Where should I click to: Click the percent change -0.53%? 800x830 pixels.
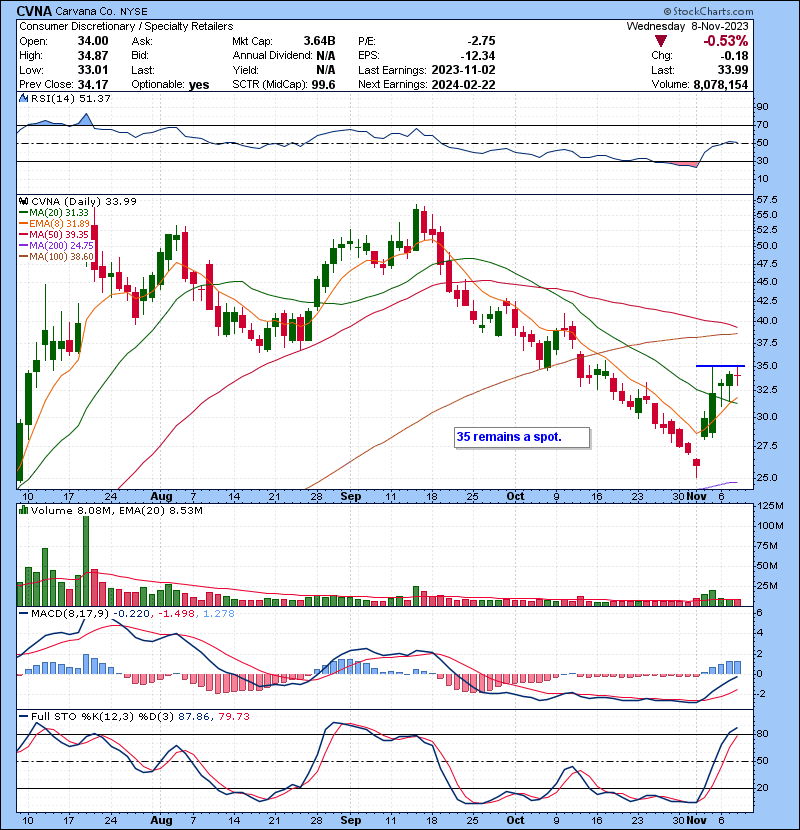[725, 41]
